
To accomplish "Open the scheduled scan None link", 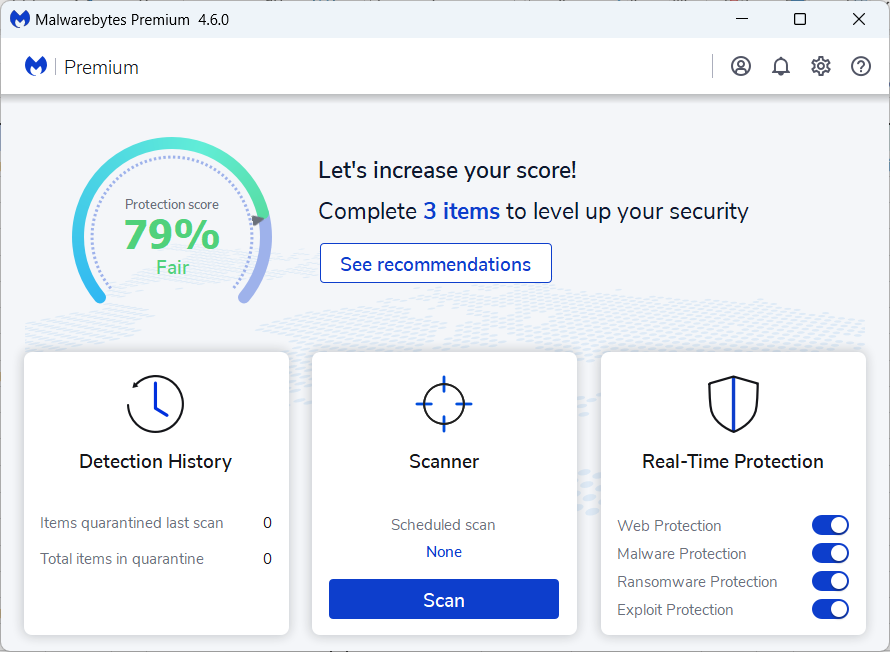I will click(x=444, y=552).
